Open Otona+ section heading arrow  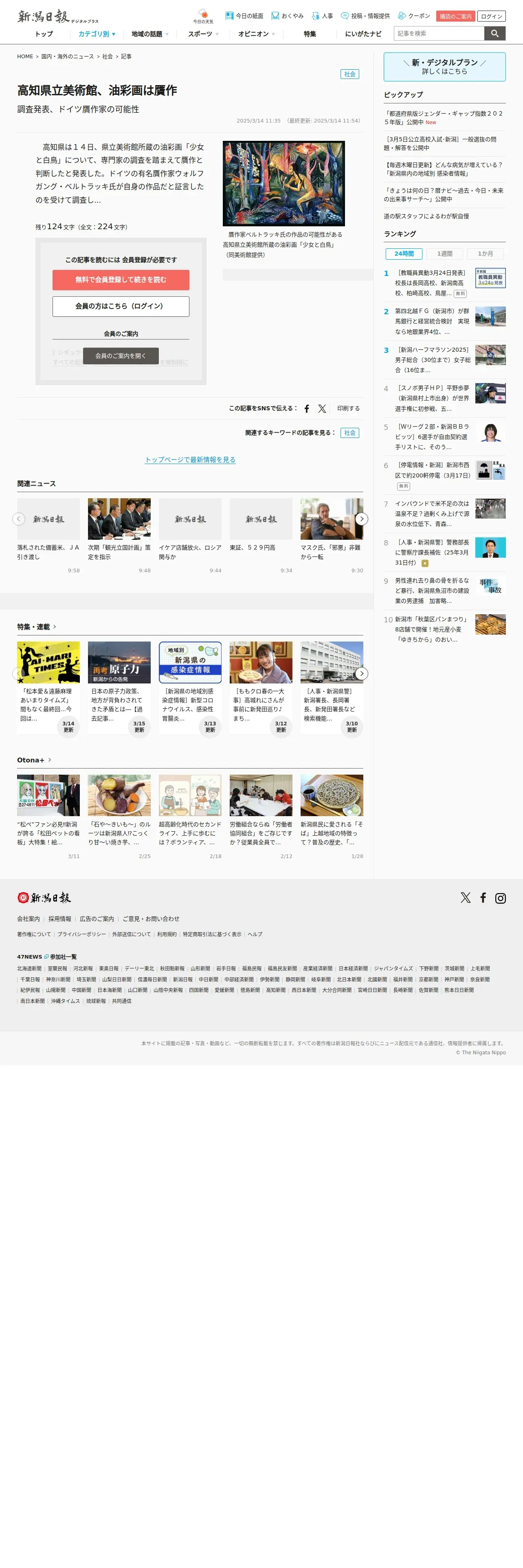click(49, 760)
